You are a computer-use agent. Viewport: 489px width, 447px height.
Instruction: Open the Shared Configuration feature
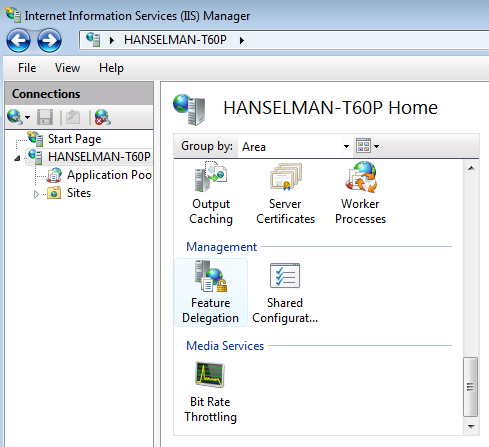(285, 292)
